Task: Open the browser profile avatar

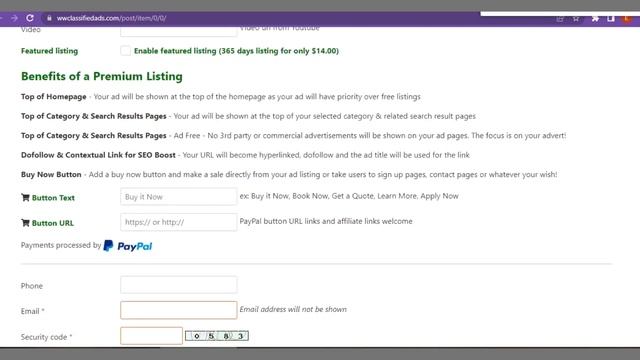Action: tap(626, 18)
